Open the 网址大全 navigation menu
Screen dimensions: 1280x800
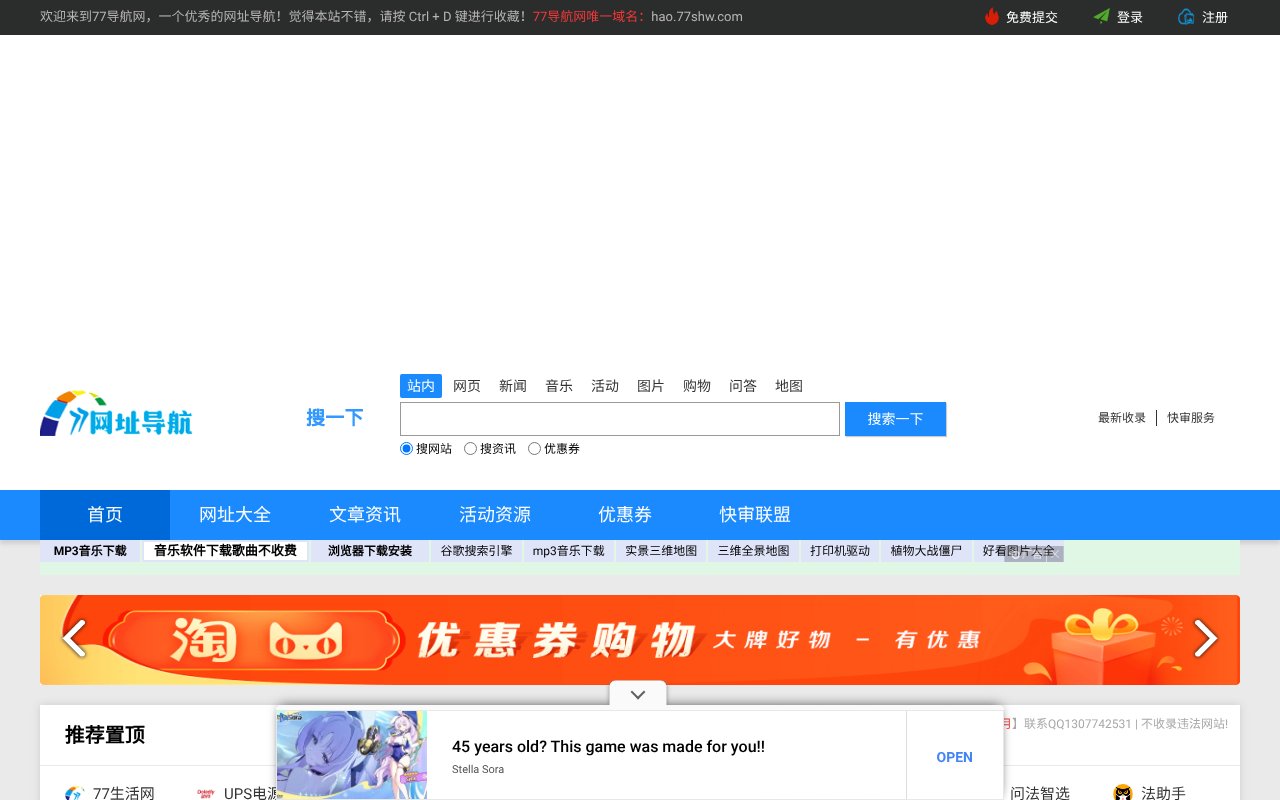point(235,514)
